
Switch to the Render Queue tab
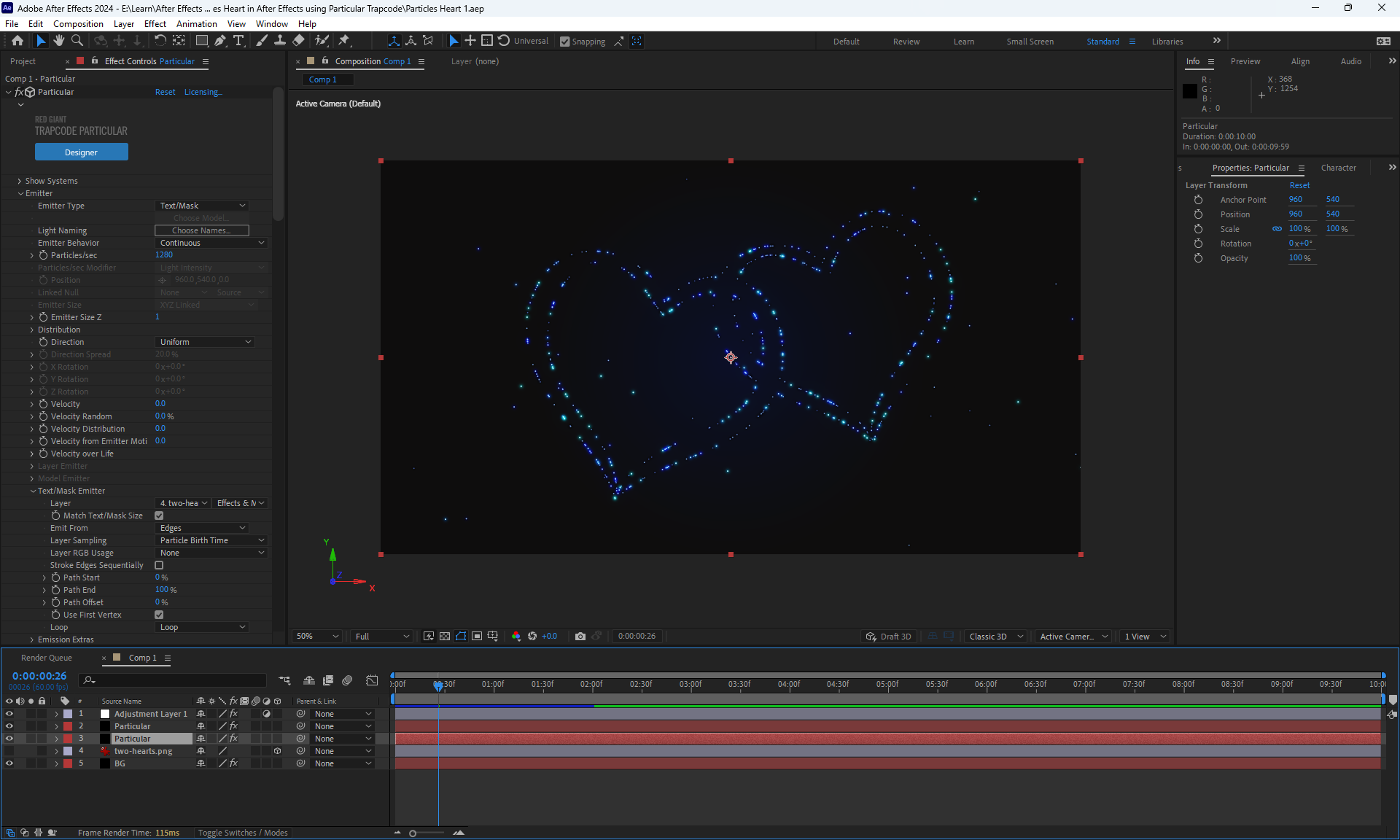47,658
